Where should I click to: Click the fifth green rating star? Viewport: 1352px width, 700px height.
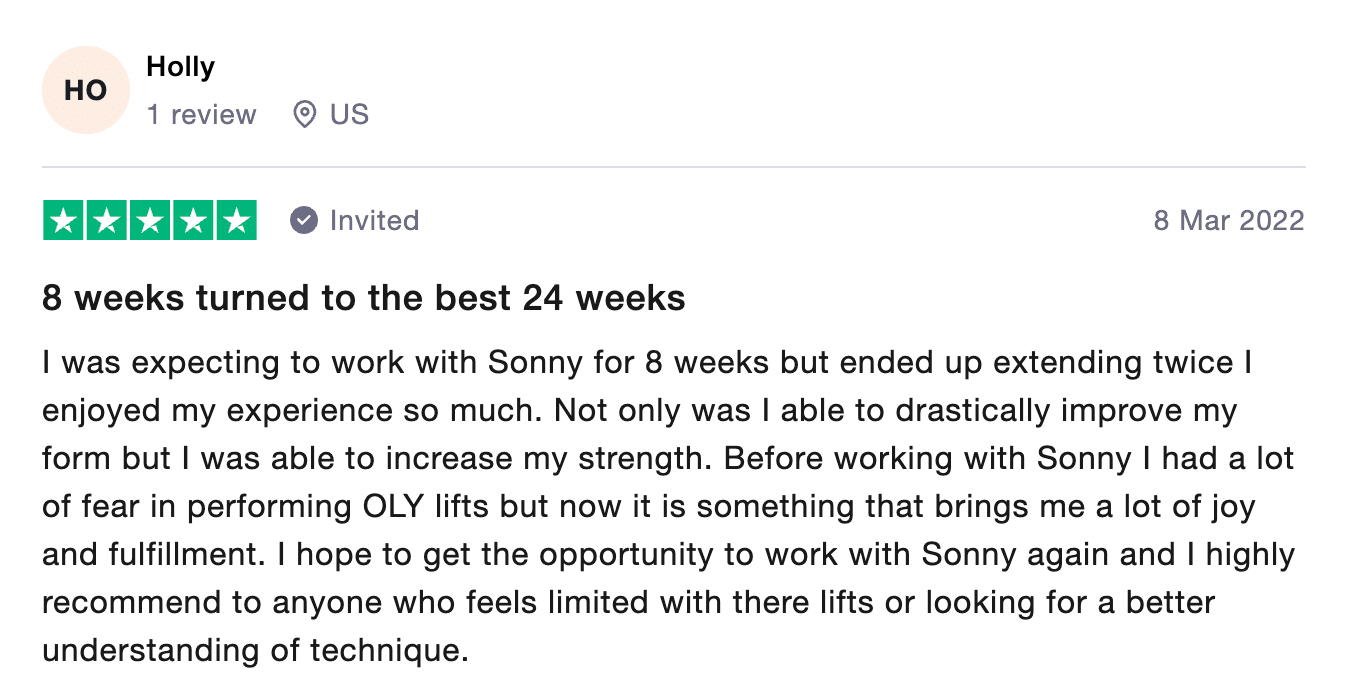click(x=236, y=220)
